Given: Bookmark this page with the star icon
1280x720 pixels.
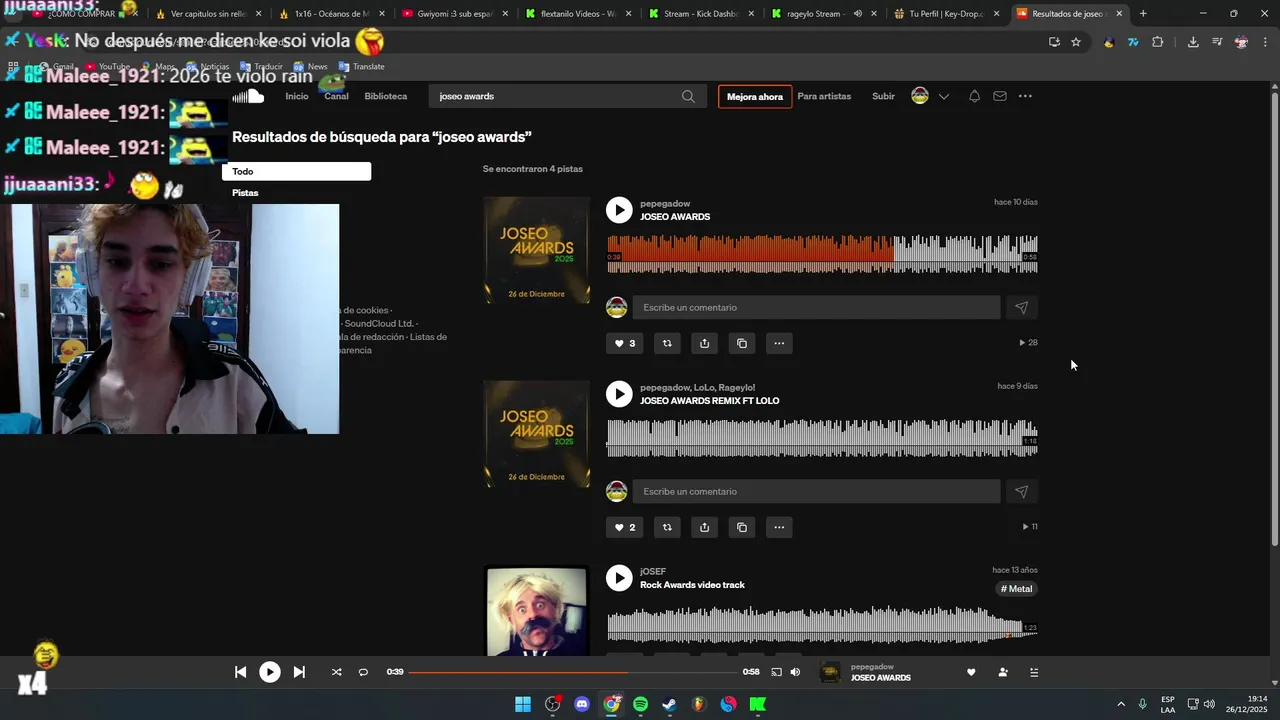Looking at the screenshot, I should pos(1076,42).
